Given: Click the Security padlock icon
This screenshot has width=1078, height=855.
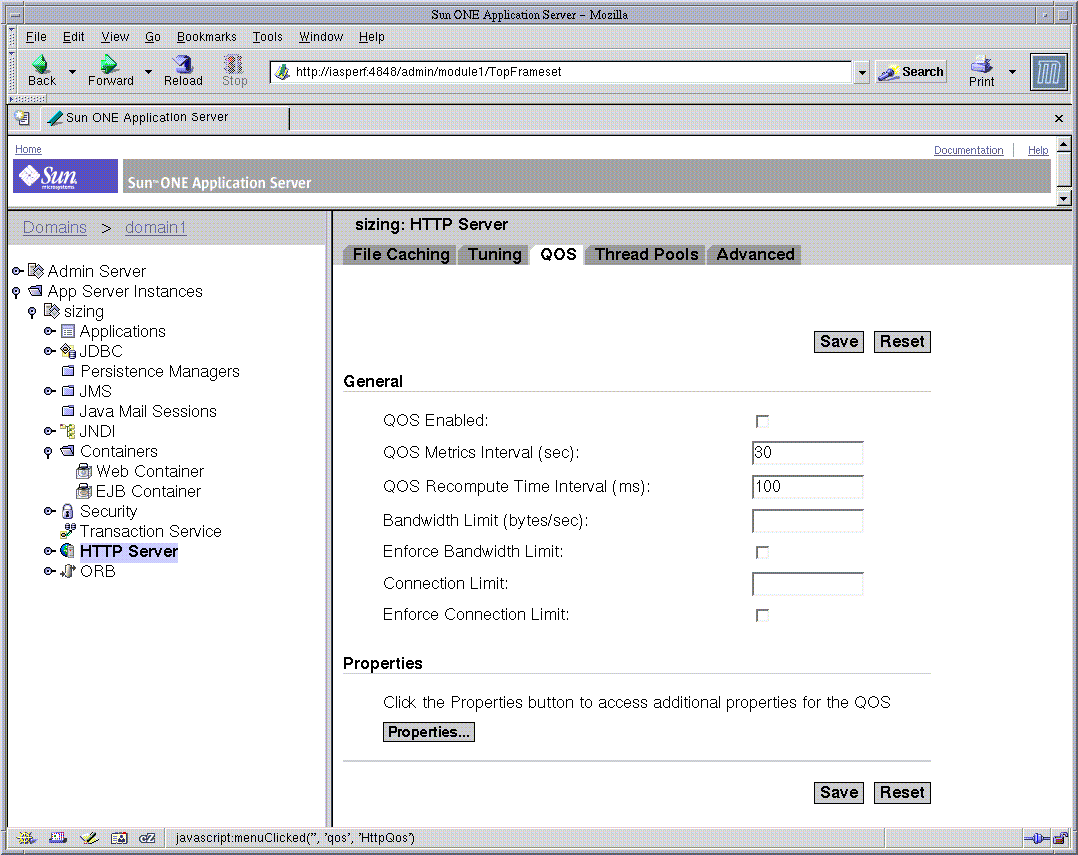Looking at the screenshot, I should pyautogui.click(x=67, y=511).
